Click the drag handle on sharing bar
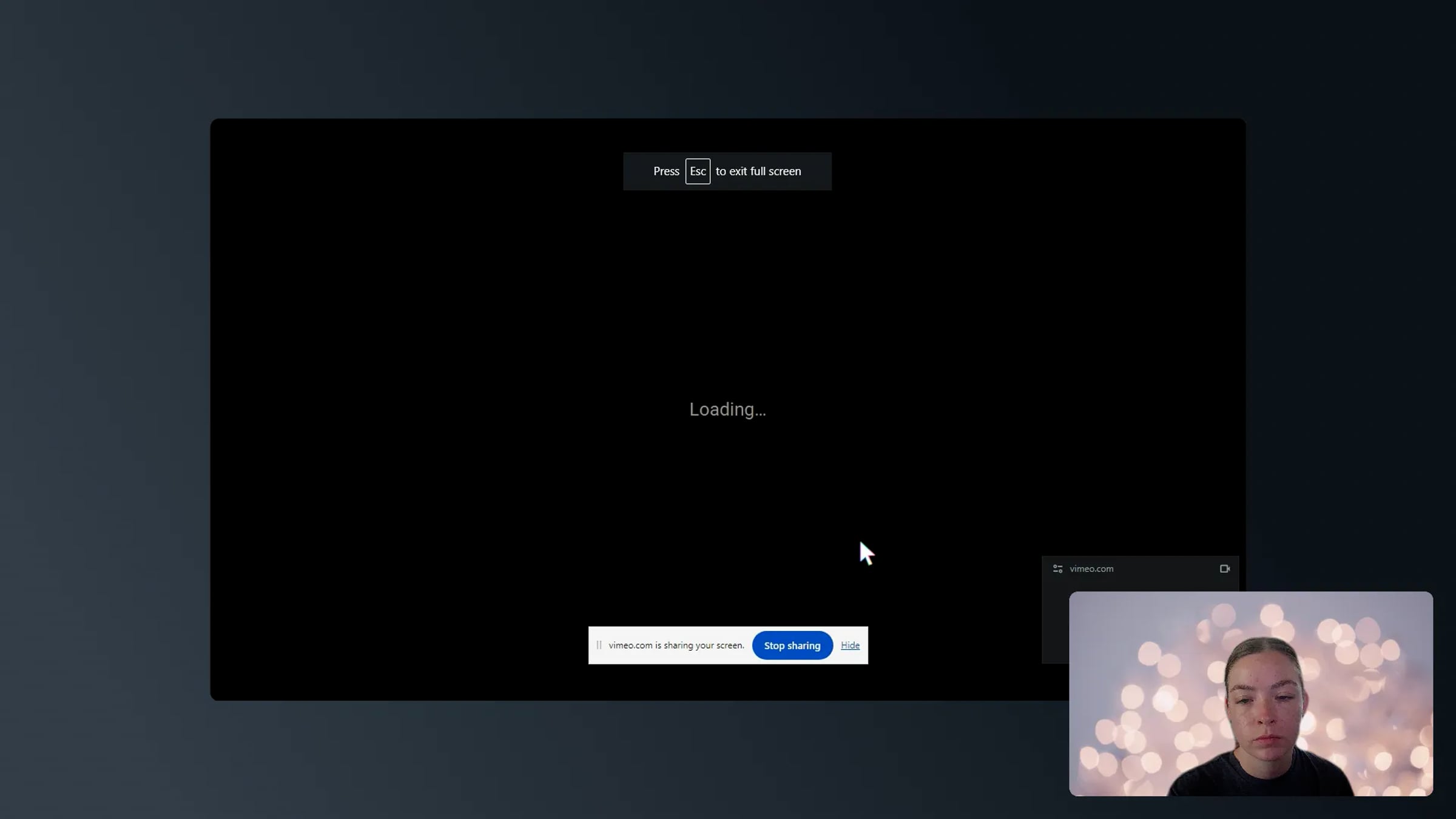 coord(599,645)
